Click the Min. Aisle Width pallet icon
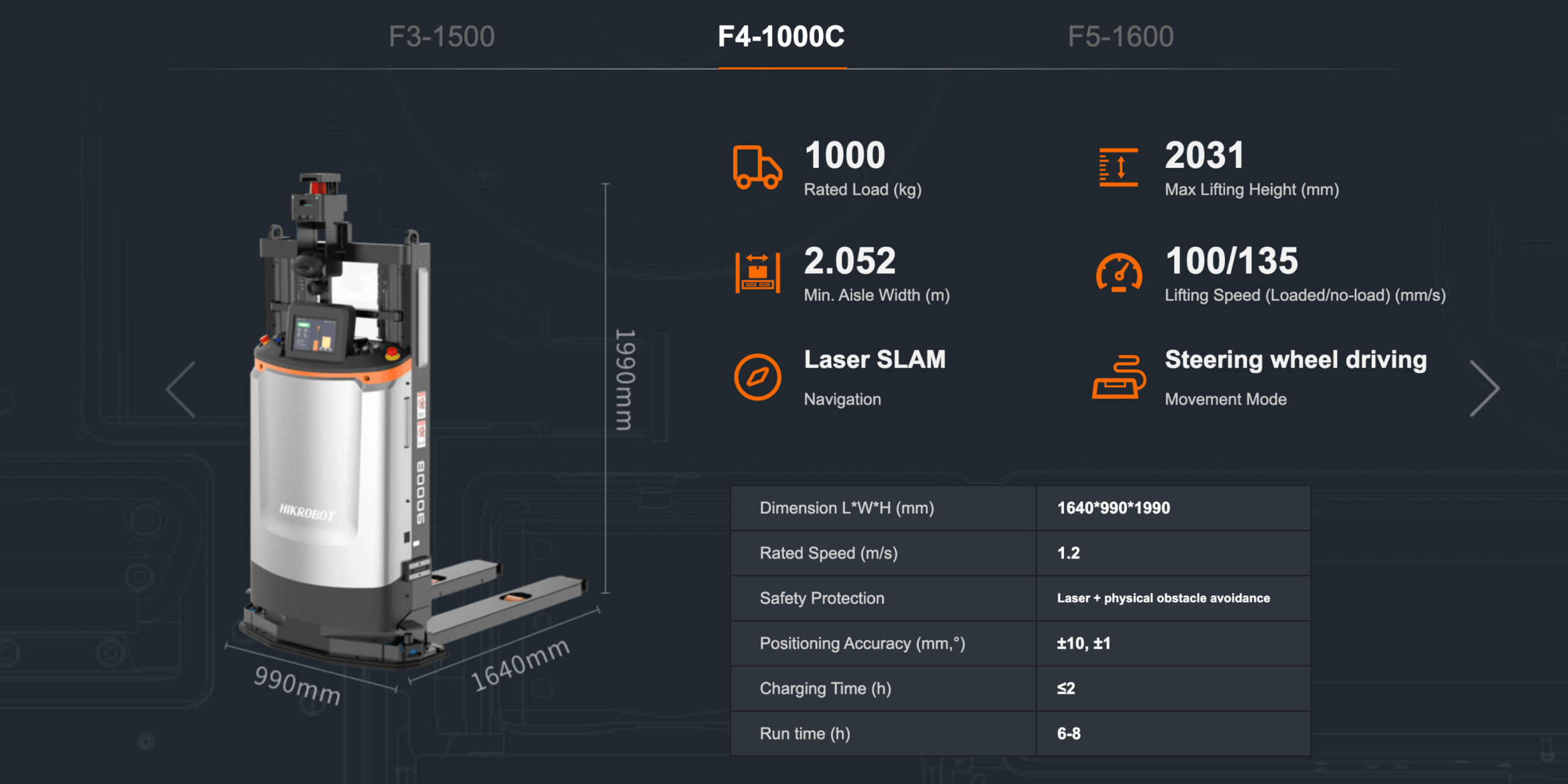The width and height of the screenshot is (1568, 784). 758,273
